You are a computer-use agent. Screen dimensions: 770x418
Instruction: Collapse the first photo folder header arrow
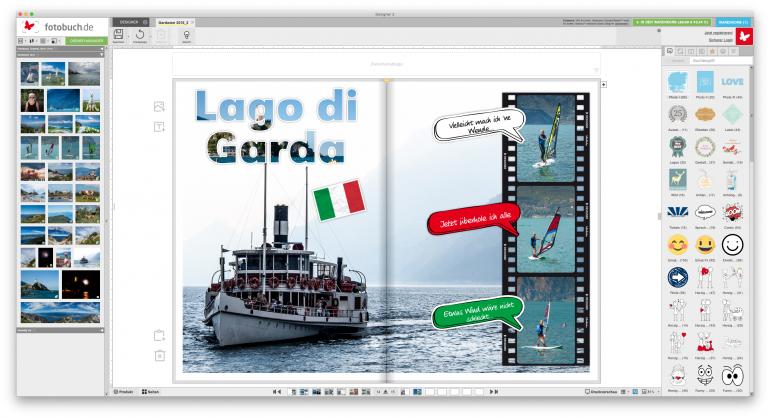tap(102, 49)
